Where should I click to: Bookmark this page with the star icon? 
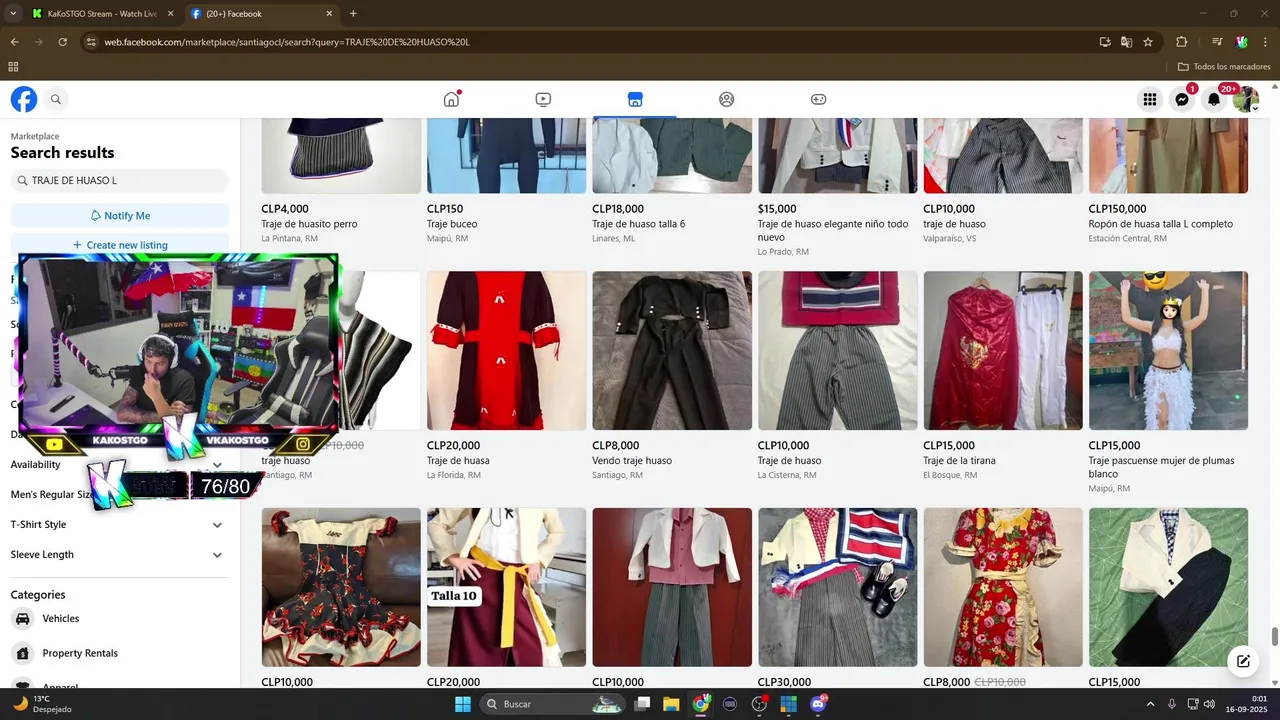click(x=1148, y=42)
